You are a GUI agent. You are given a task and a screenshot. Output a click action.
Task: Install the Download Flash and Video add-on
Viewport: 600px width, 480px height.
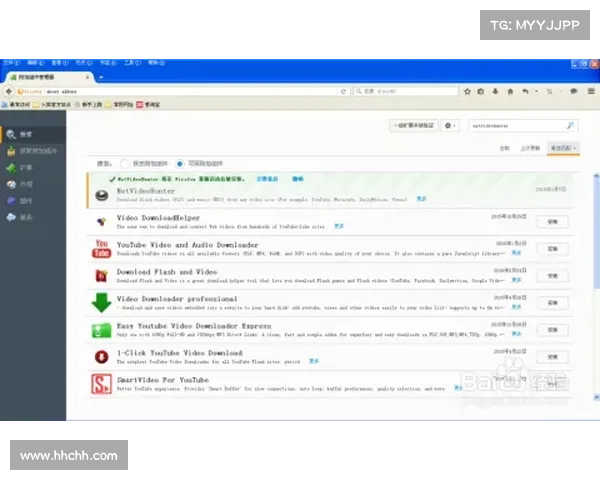point(553,275)
